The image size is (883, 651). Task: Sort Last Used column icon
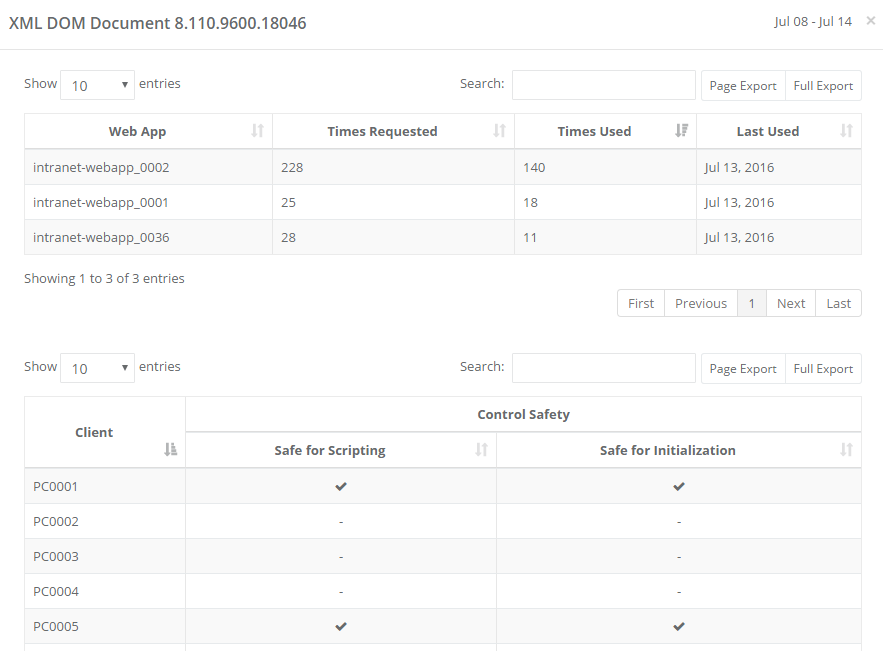(847, 131)
